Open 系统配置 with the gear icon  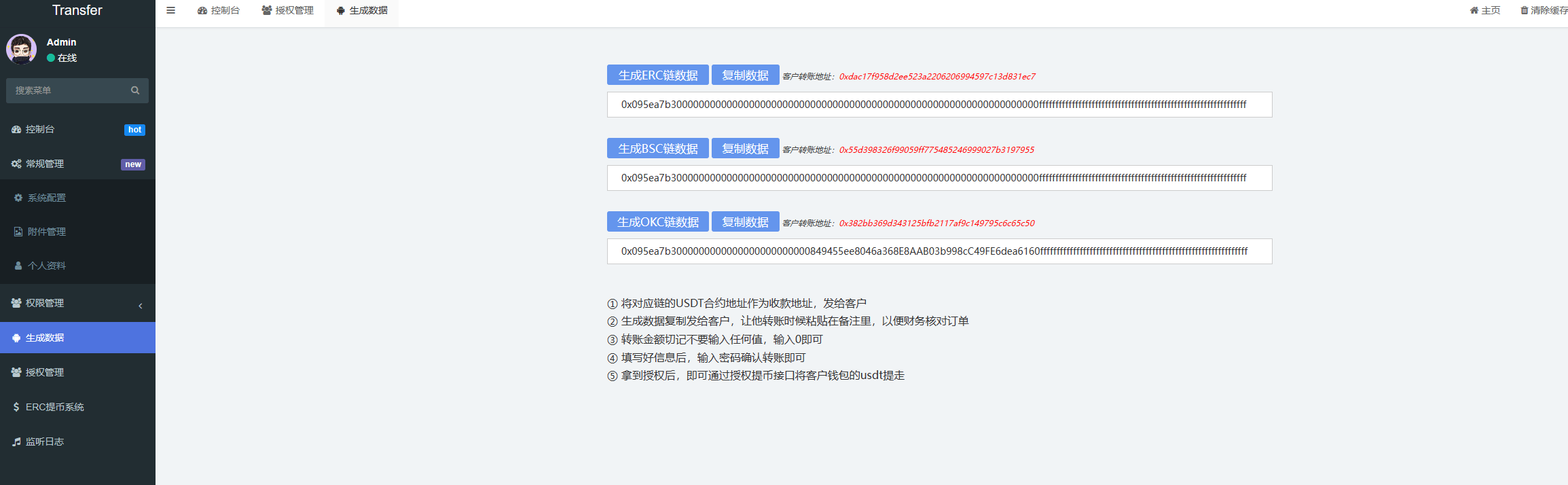46,198
